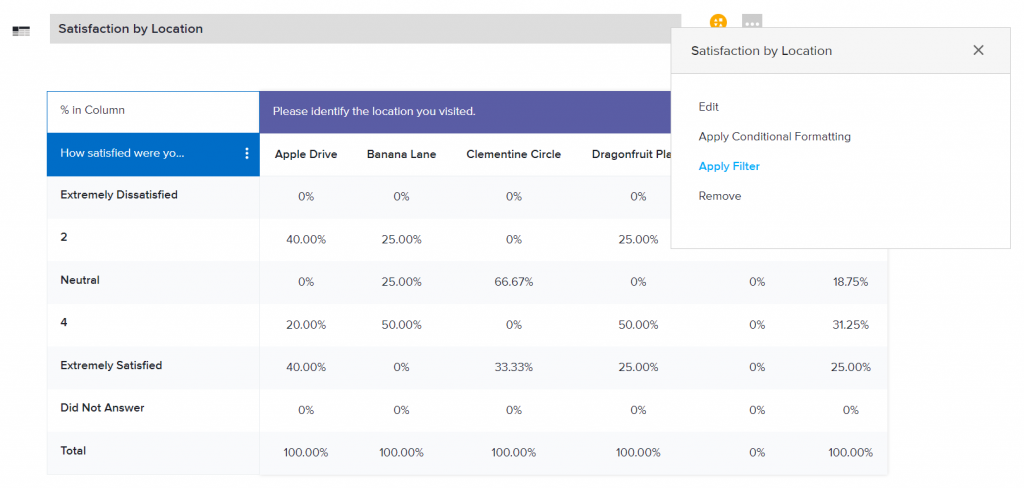Click the 'How satisfied were yo...' header
Image resolution: width=1024 pixels, height=488 pixels.
pos(123,154)
